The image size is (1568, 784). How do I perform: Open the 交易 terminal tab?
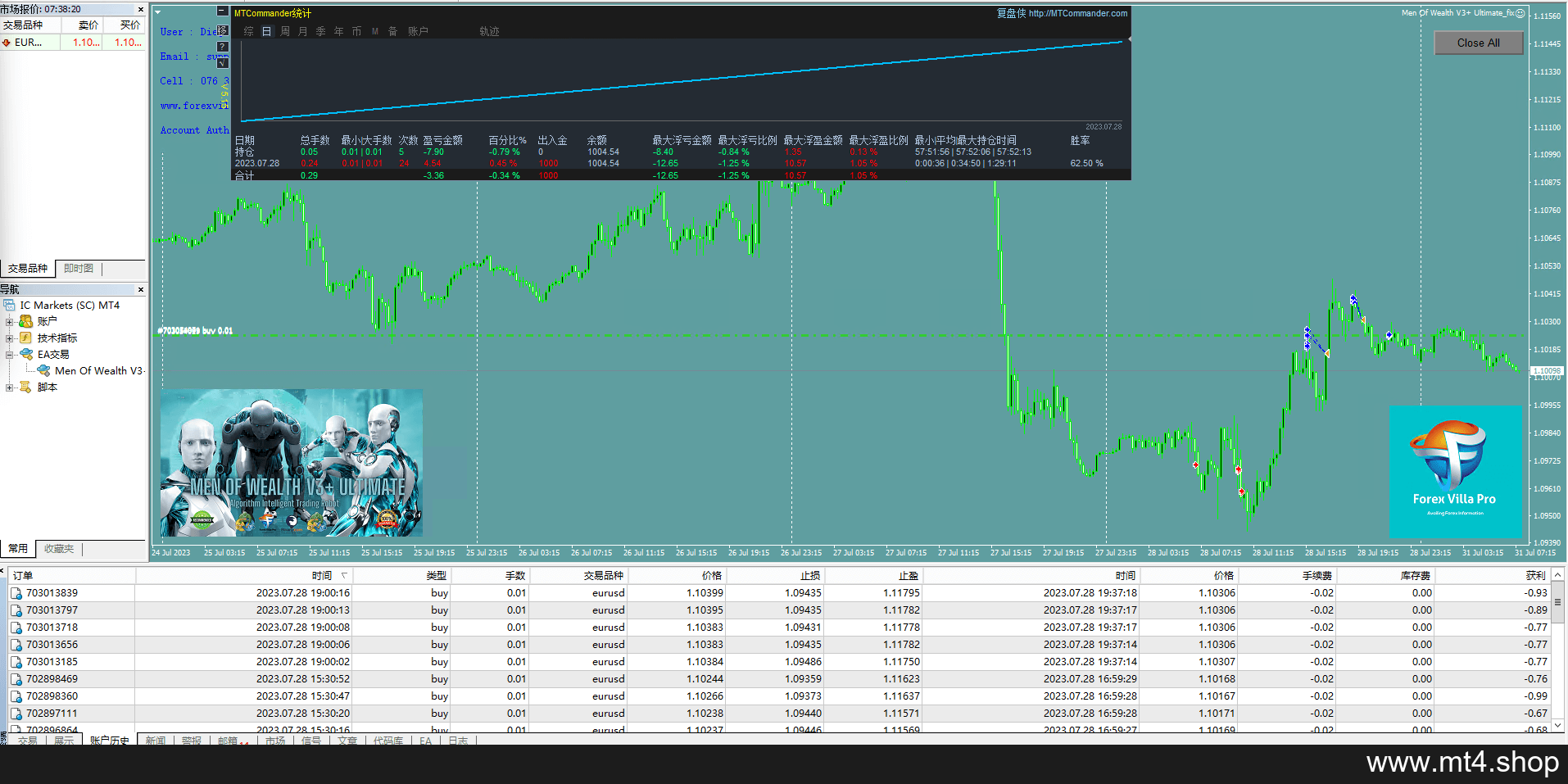coord(28,741)
